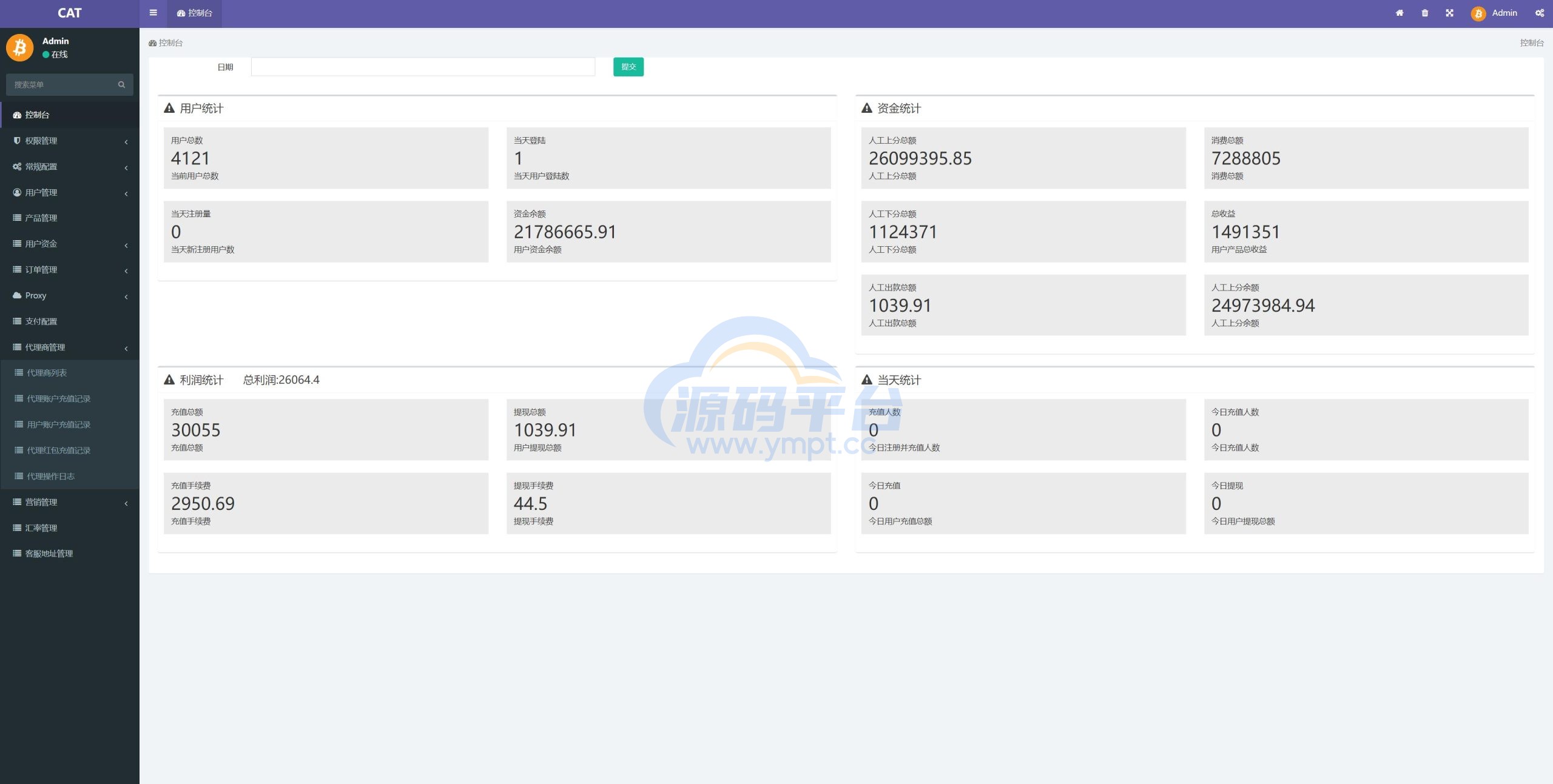Select 代理商列表 submenu item

[x=70, y=373]
